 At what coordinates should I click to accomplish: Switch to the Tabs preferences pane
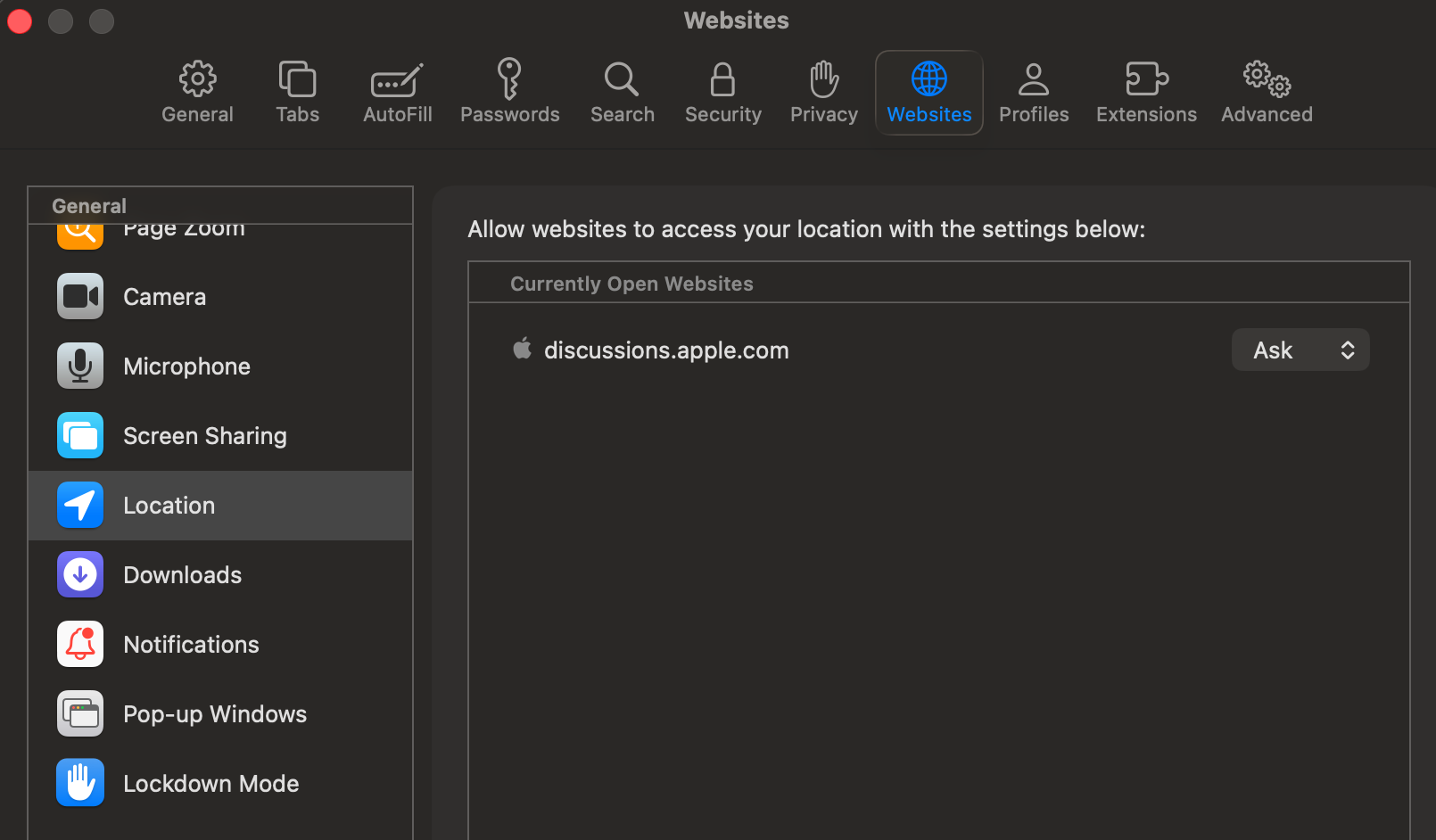[x=297, y=92]
